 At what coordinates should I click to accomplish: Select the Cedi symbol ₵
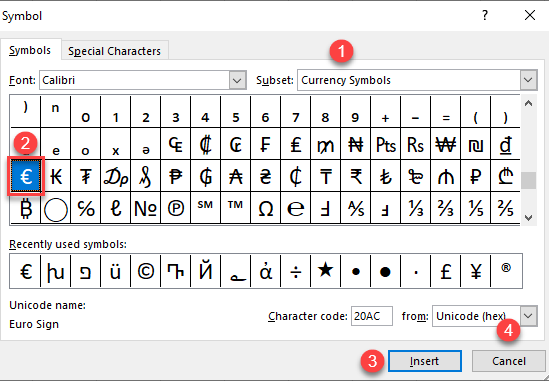tap(296, 176)
